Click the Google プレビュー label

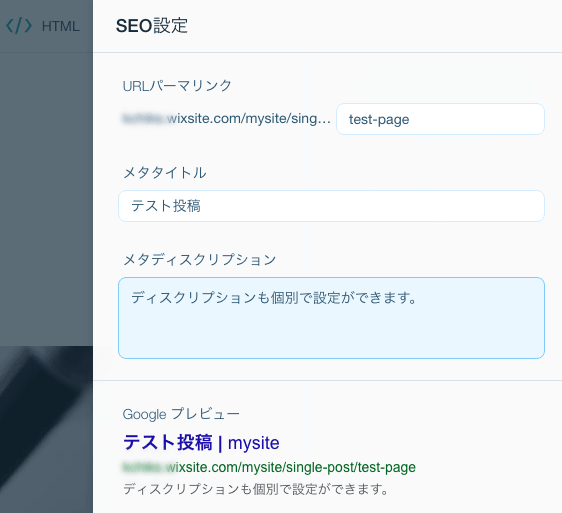point(181,414)
